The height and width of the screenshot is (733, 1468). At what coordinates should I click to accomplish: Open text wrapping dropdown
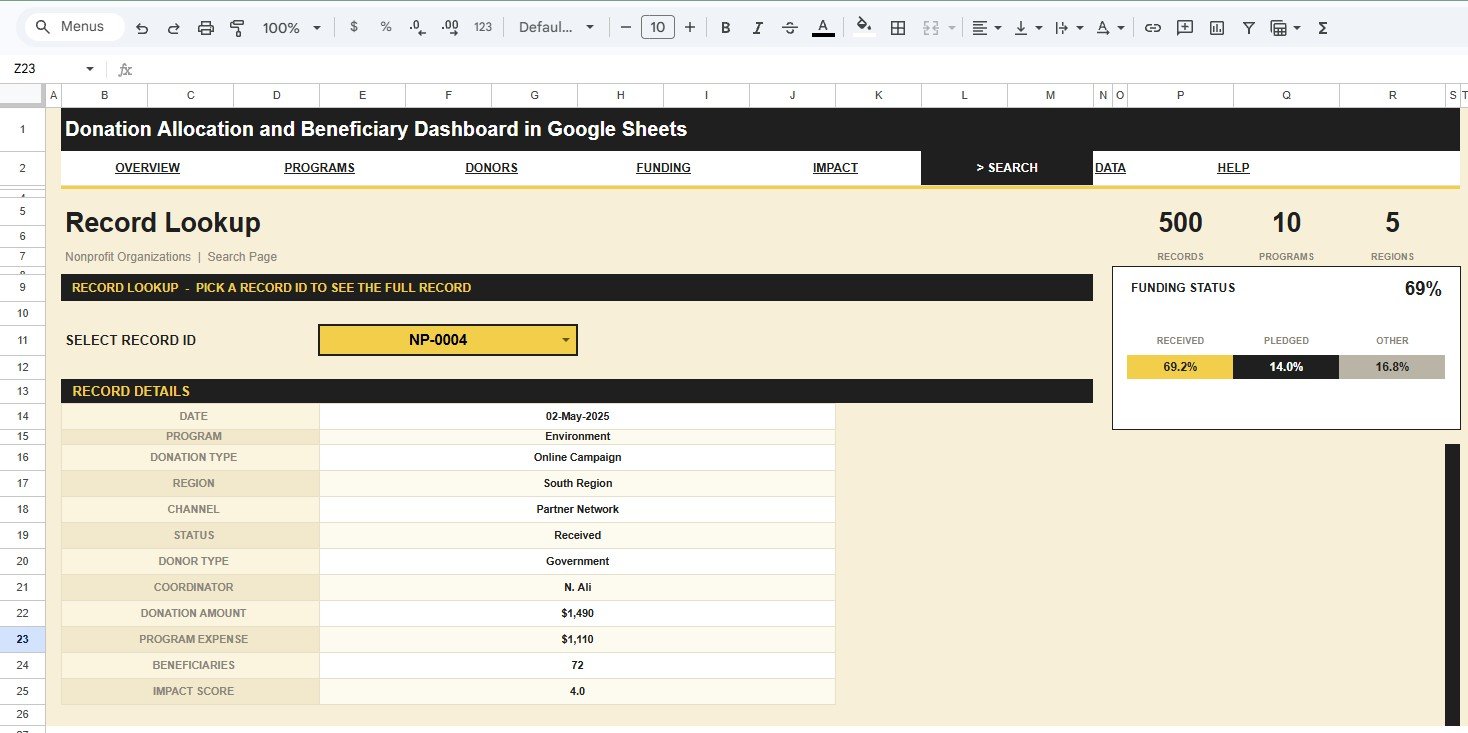coord(1069,28)
